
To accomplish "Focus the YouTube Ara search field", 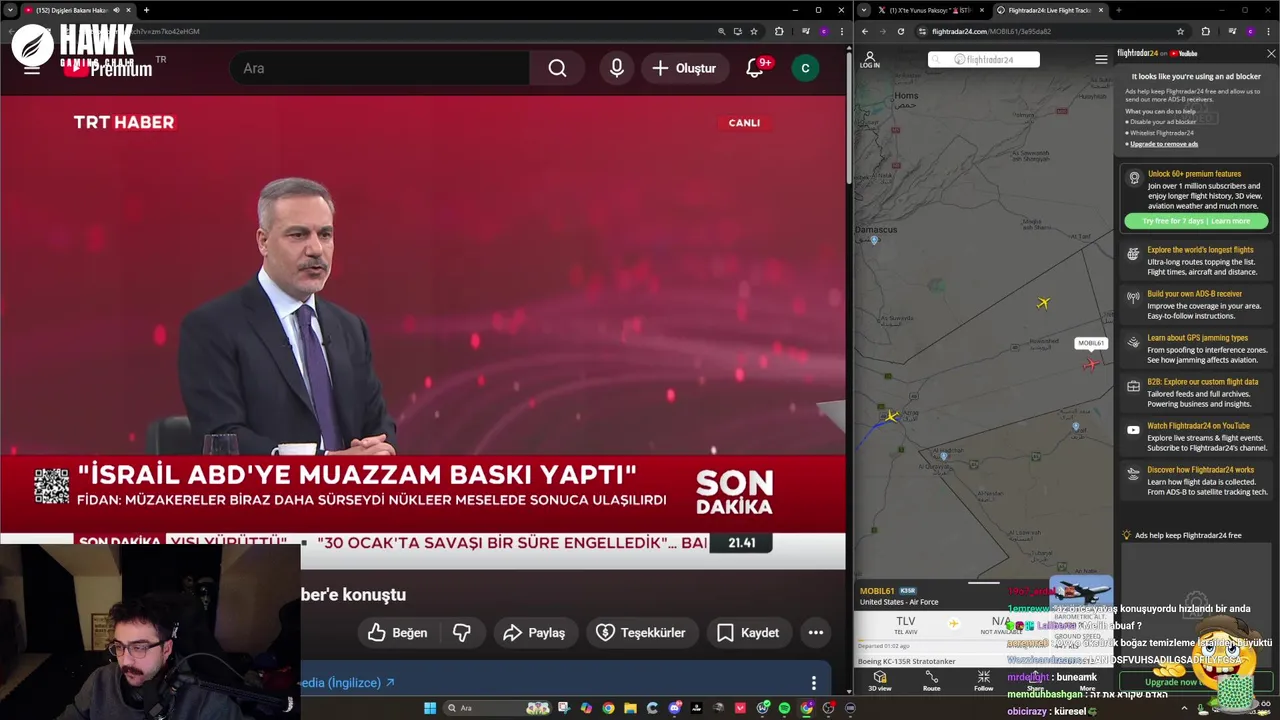I will [x=380, y=68].
